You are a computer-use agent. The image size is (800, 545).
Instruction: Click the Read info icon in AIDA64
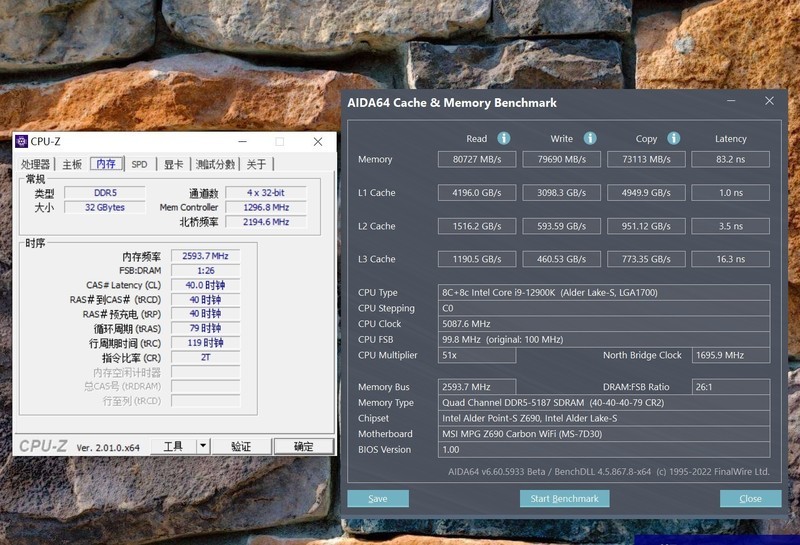tap(504, 138)
